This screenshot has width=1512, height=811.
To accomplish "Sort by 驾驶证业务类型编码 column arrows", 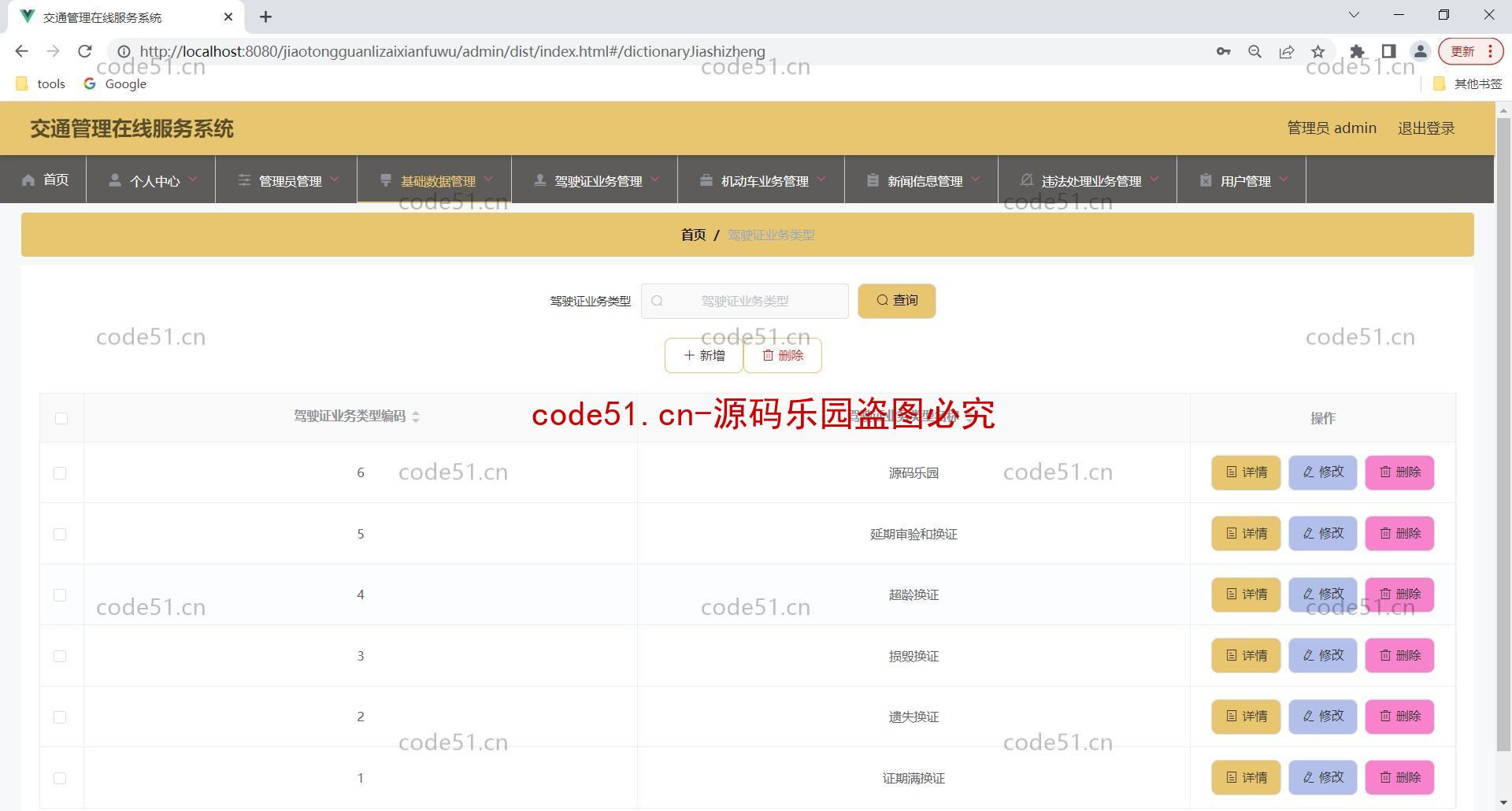I will click(x=416, y=417).
